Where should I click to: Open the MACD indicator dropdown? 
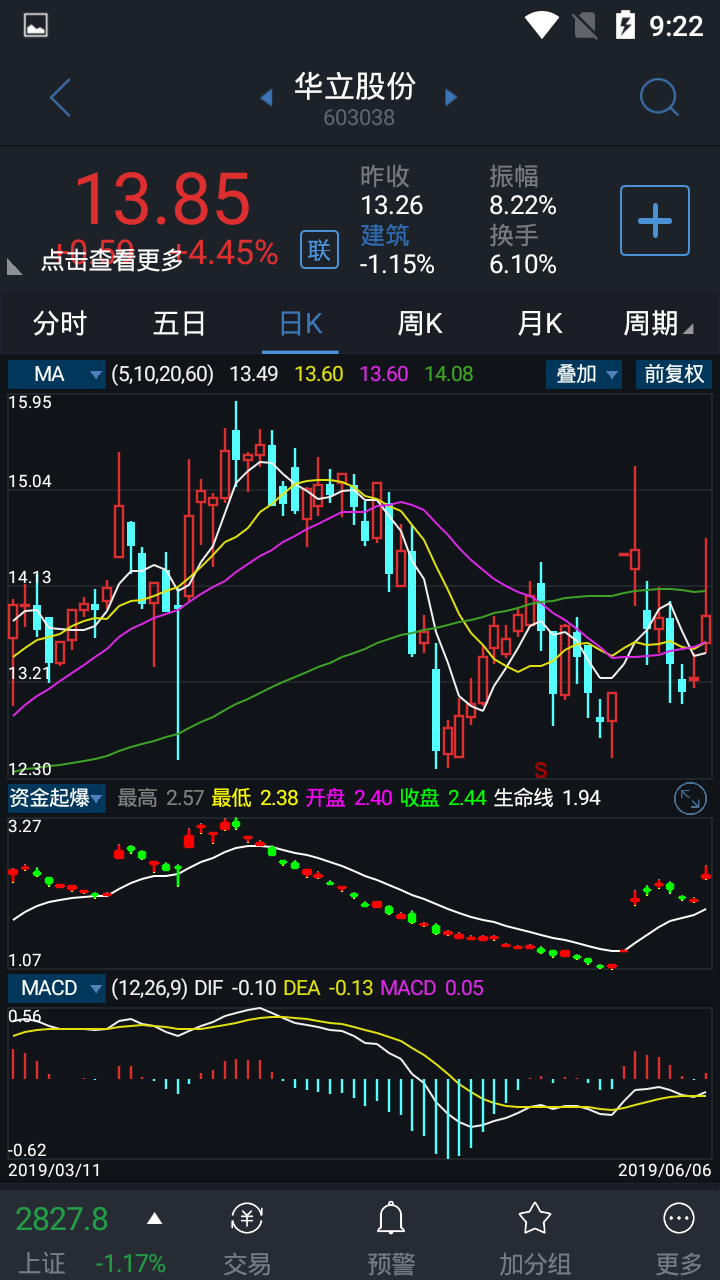57,988
